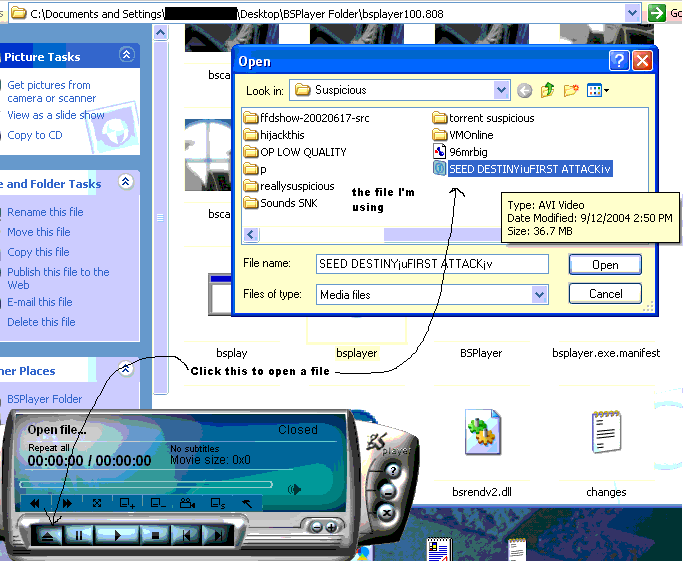Click the pause button in BSPlayer
Viewport: 683px width, 561px height.
[79, 535]
